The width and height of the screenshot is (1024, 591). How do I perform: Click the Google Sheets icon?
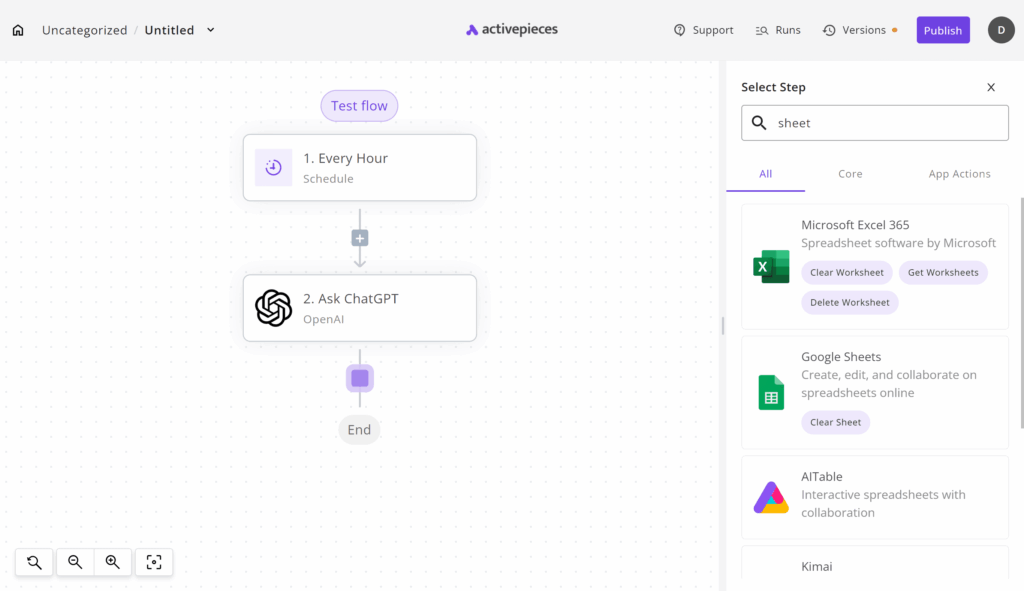coord(771,392)
